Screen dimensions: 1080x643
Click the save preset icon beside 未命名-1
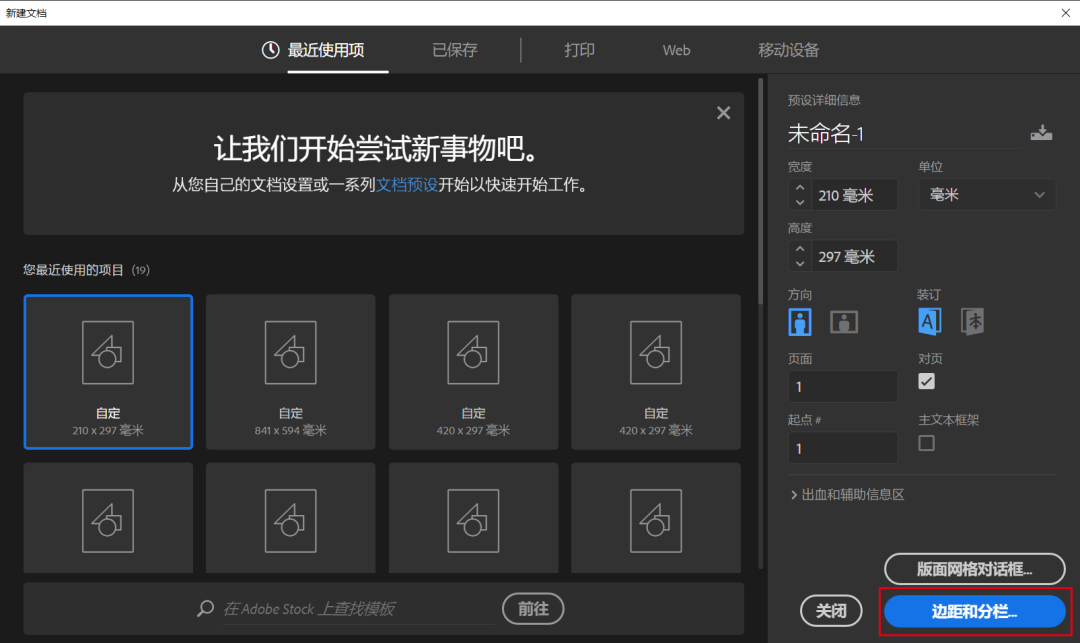1041,131
